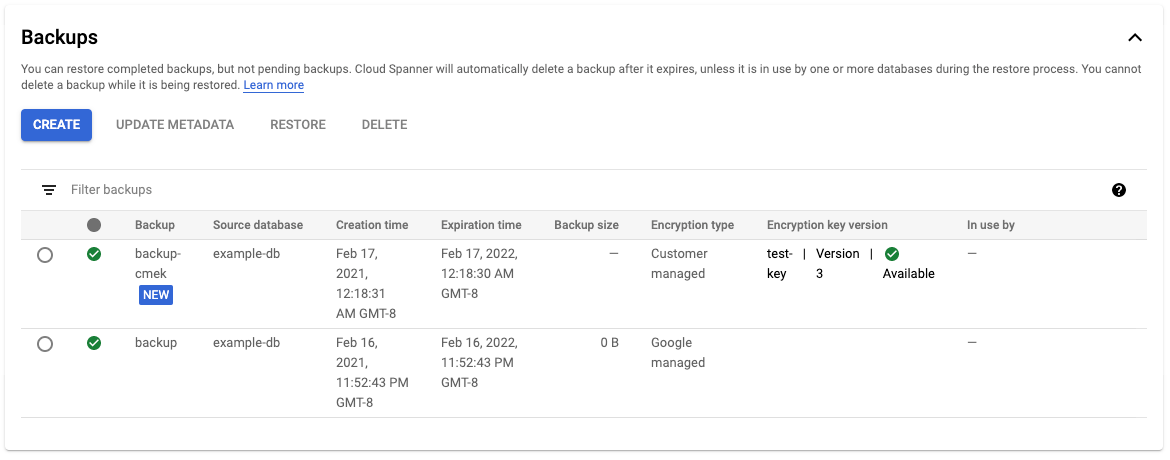Open the help question mark icon
The width and height of the screenshot is (1170, 460).
pos(1118,190)
